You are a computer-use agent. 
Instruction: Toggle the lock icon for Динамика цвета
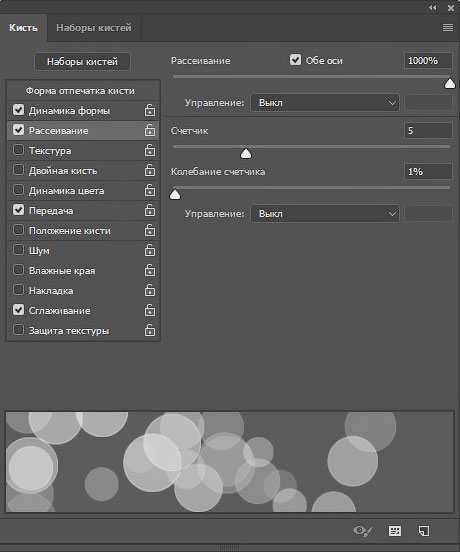pyautogui.click(x=150, y=190)
